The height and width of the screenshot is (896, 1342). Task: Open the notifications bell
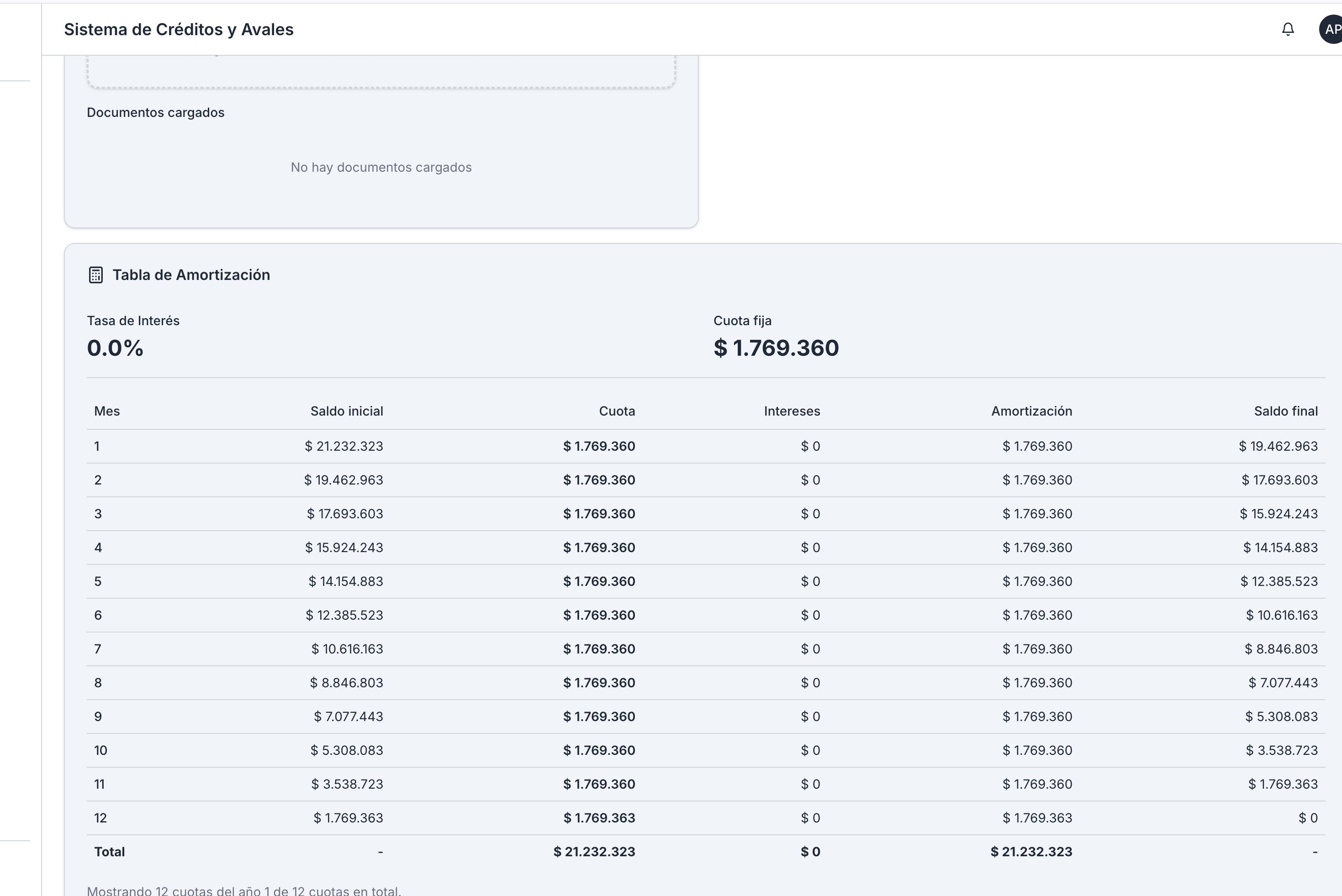(1288, 29)
